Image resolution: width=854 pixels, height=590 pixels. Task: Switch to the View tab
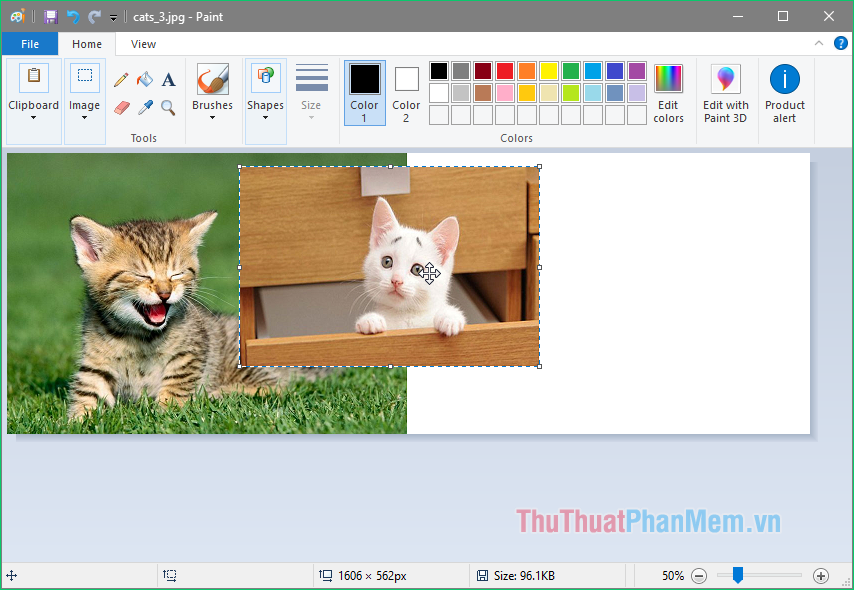[142, 43]
